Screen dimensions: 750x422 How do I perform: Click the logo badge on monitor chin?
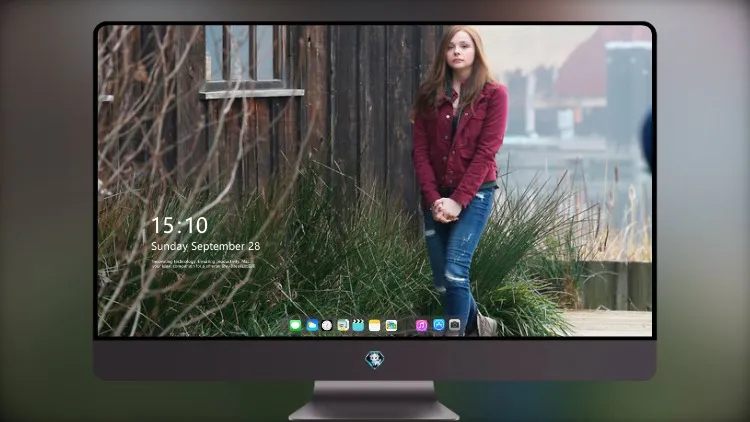pos(375,359)
